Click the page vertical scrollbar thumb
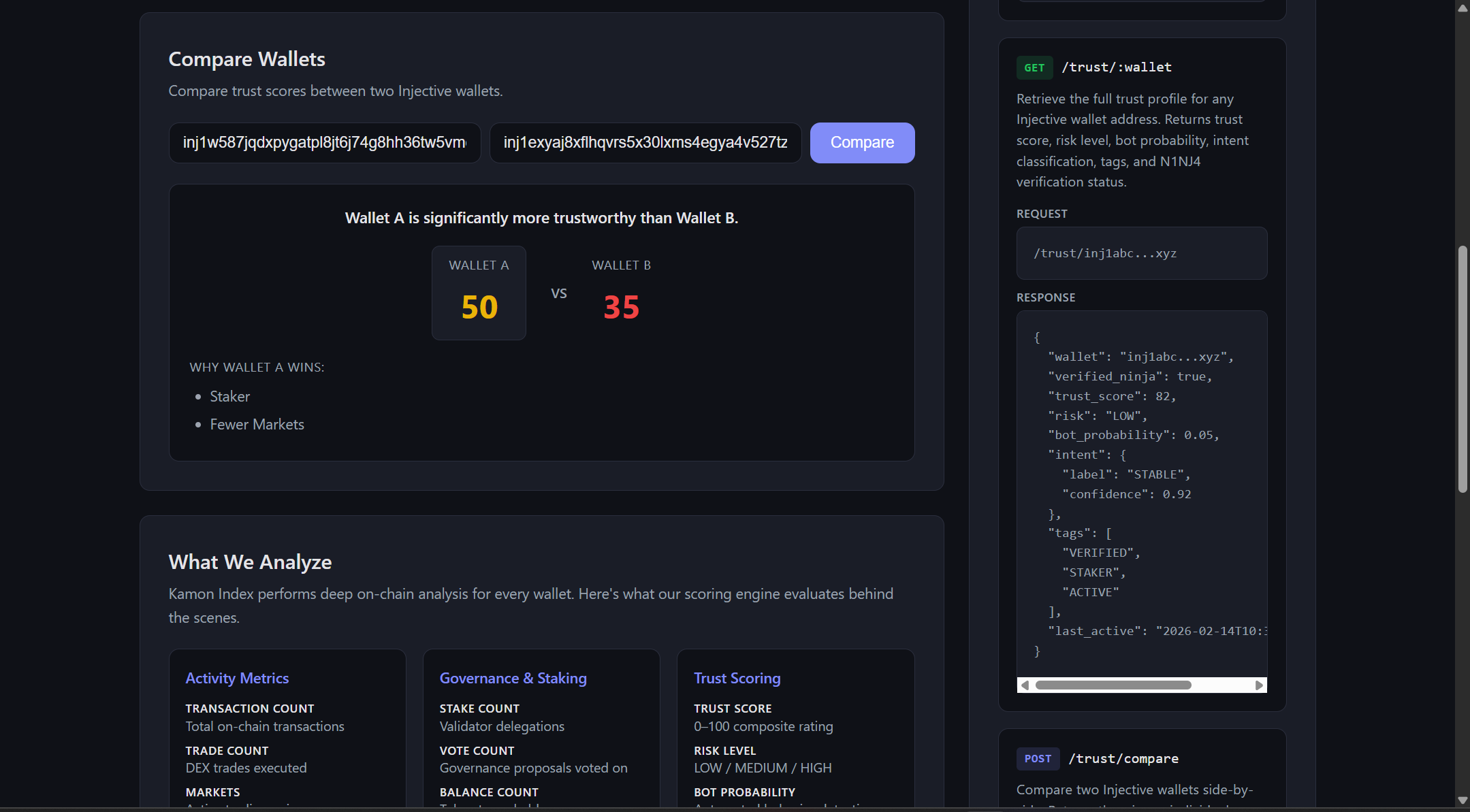The height and width of the screenshot is (812, 1470). [x=1462, y=368]
